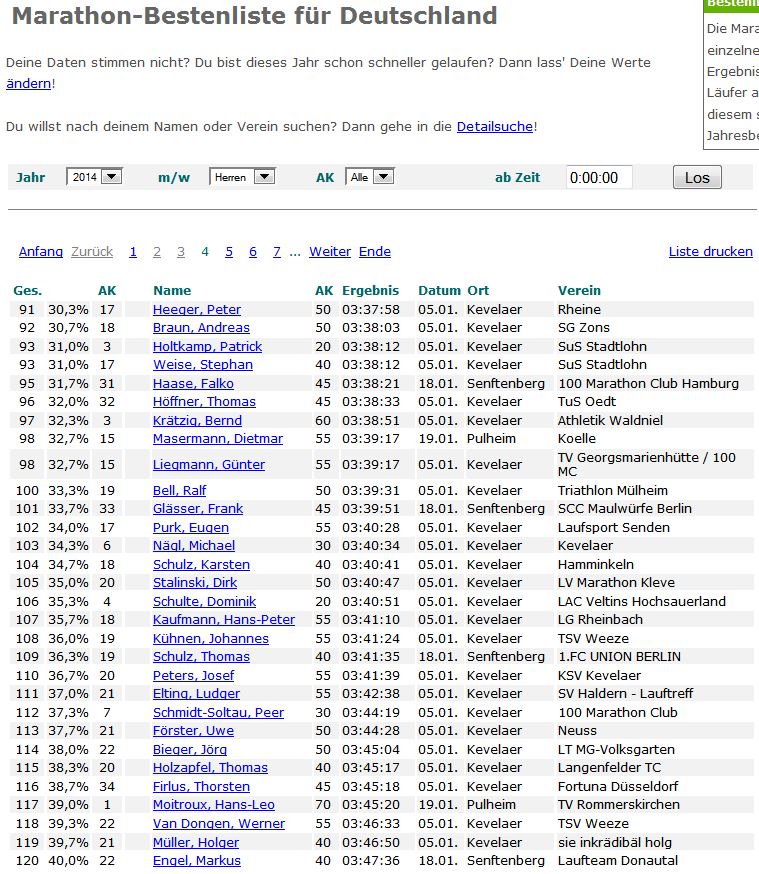Open runner Elting, Ludger
The height and width of the screenshot is (874, 759).
point(196,693)
